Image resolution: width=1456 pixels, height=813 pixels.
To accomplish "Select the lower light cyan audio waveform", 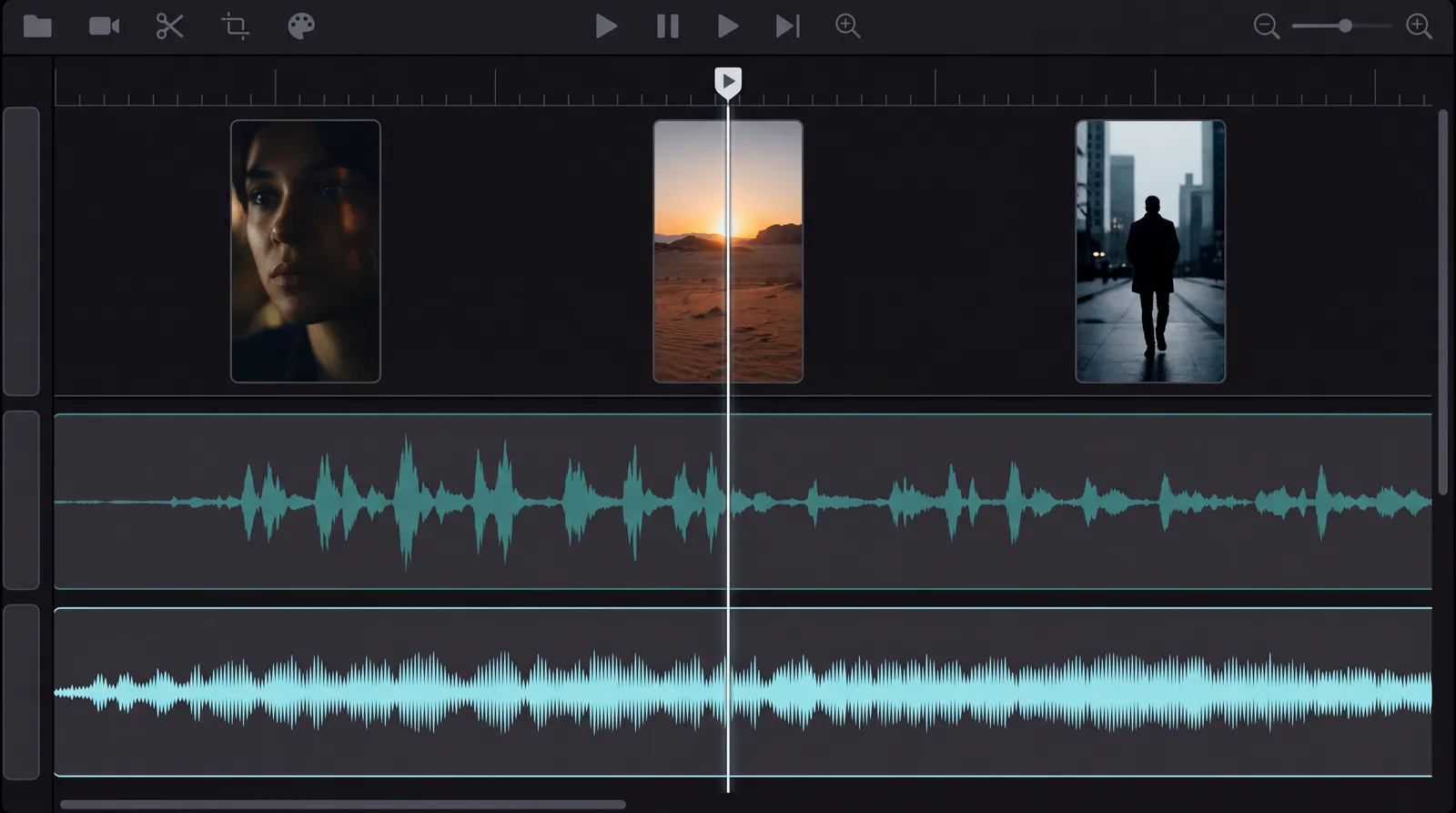I will [x=743, y=693].
